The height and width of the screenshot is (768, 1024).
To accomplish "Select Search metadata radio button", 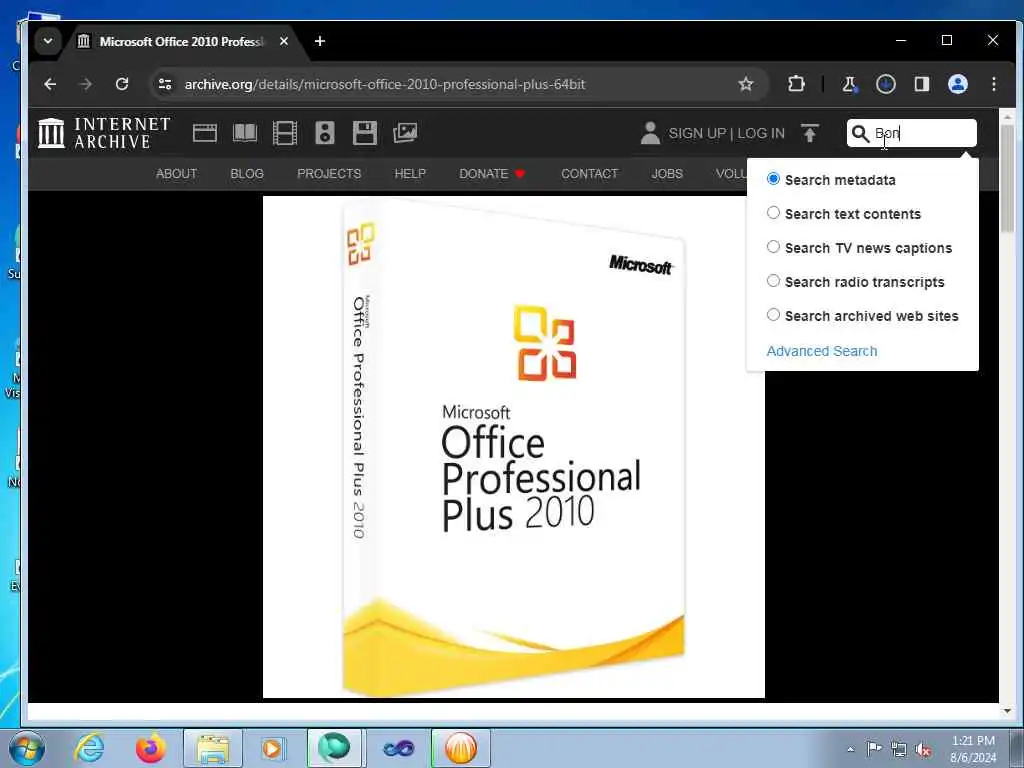I will pos(773,179).
